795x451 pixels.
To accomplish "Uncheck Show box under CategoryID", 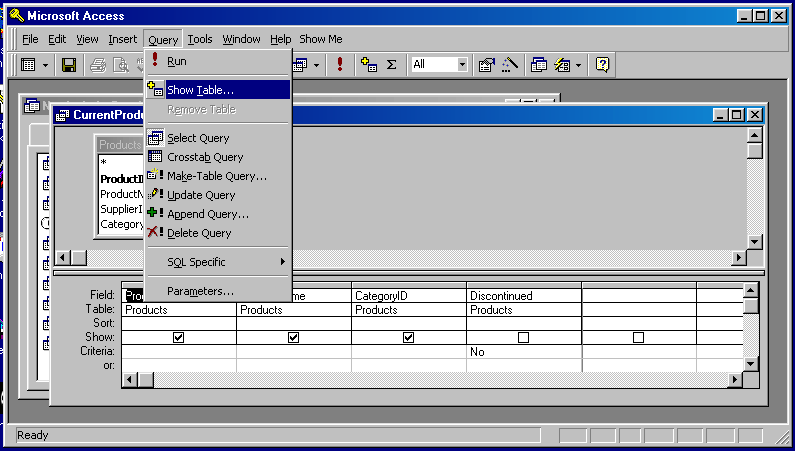I will pyautogui.click(x=409, y=337).
